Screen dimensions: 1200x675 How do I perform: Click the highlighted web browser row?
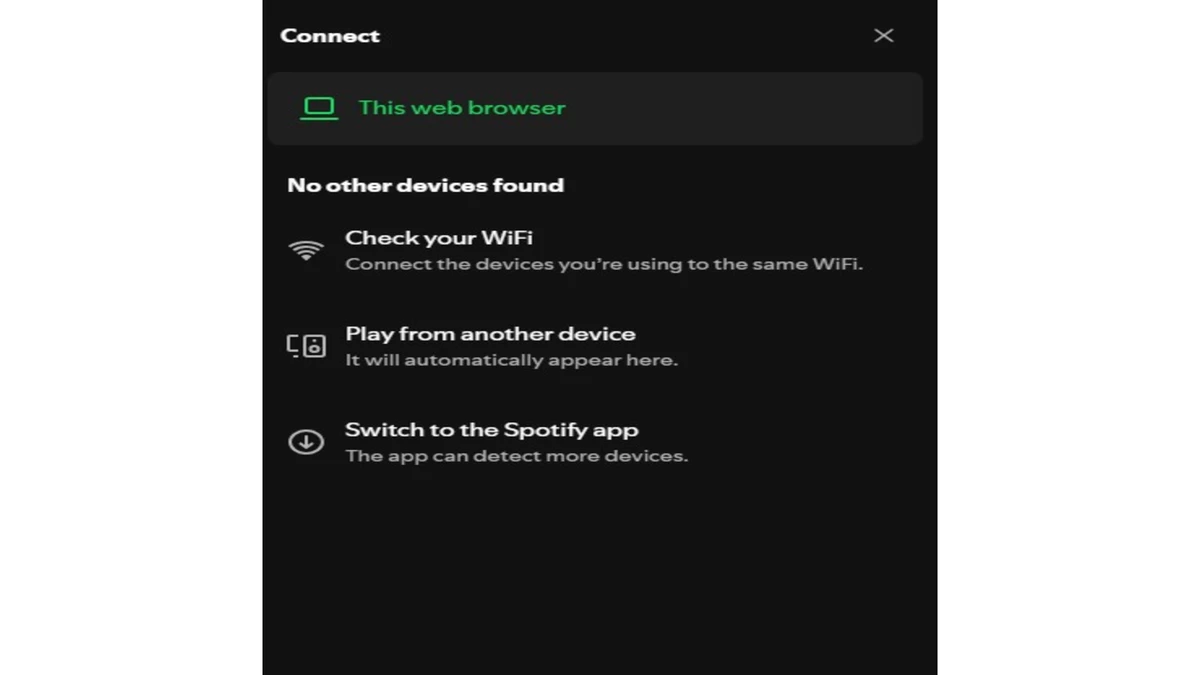[595, 107]
